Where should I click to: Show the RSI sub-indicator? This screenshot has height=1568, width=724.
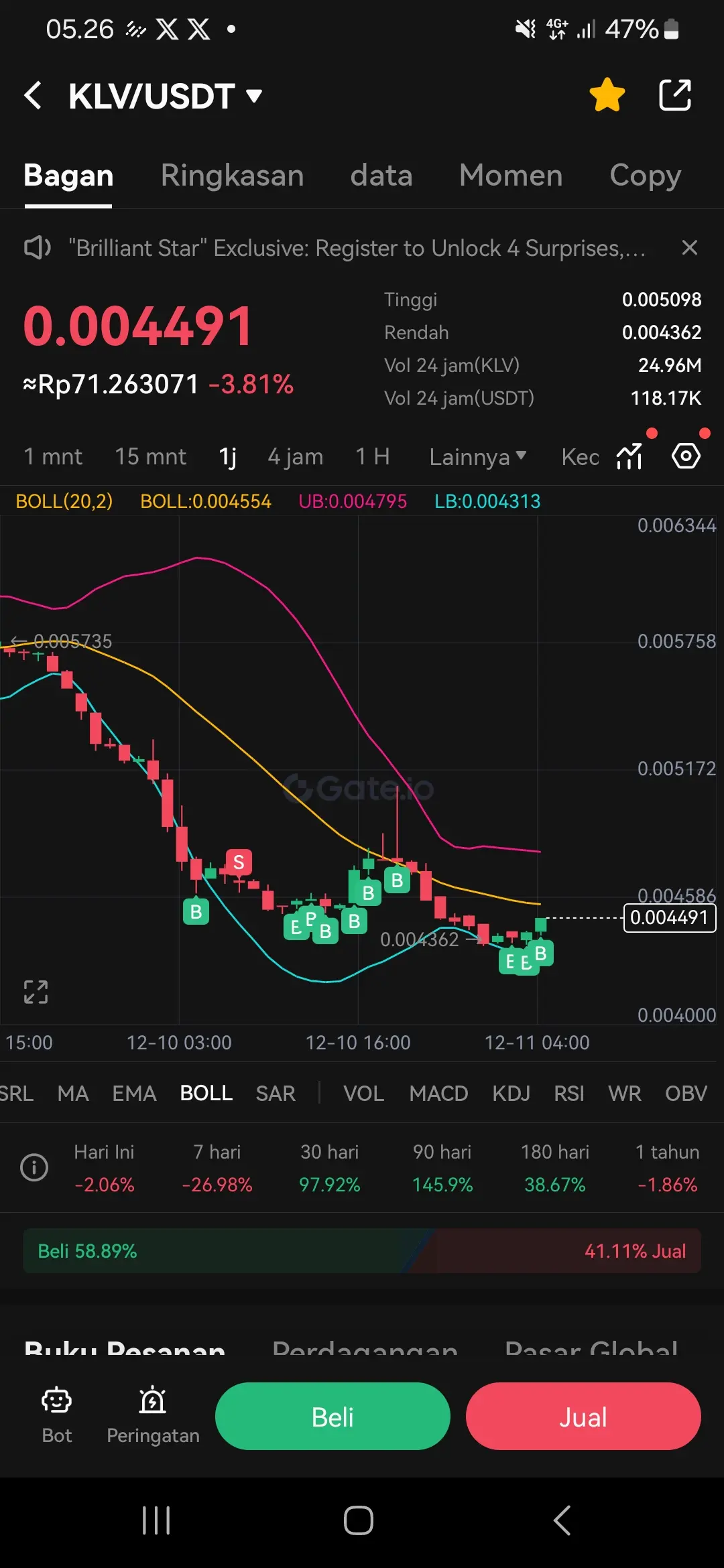click(x=569, y=1094)
